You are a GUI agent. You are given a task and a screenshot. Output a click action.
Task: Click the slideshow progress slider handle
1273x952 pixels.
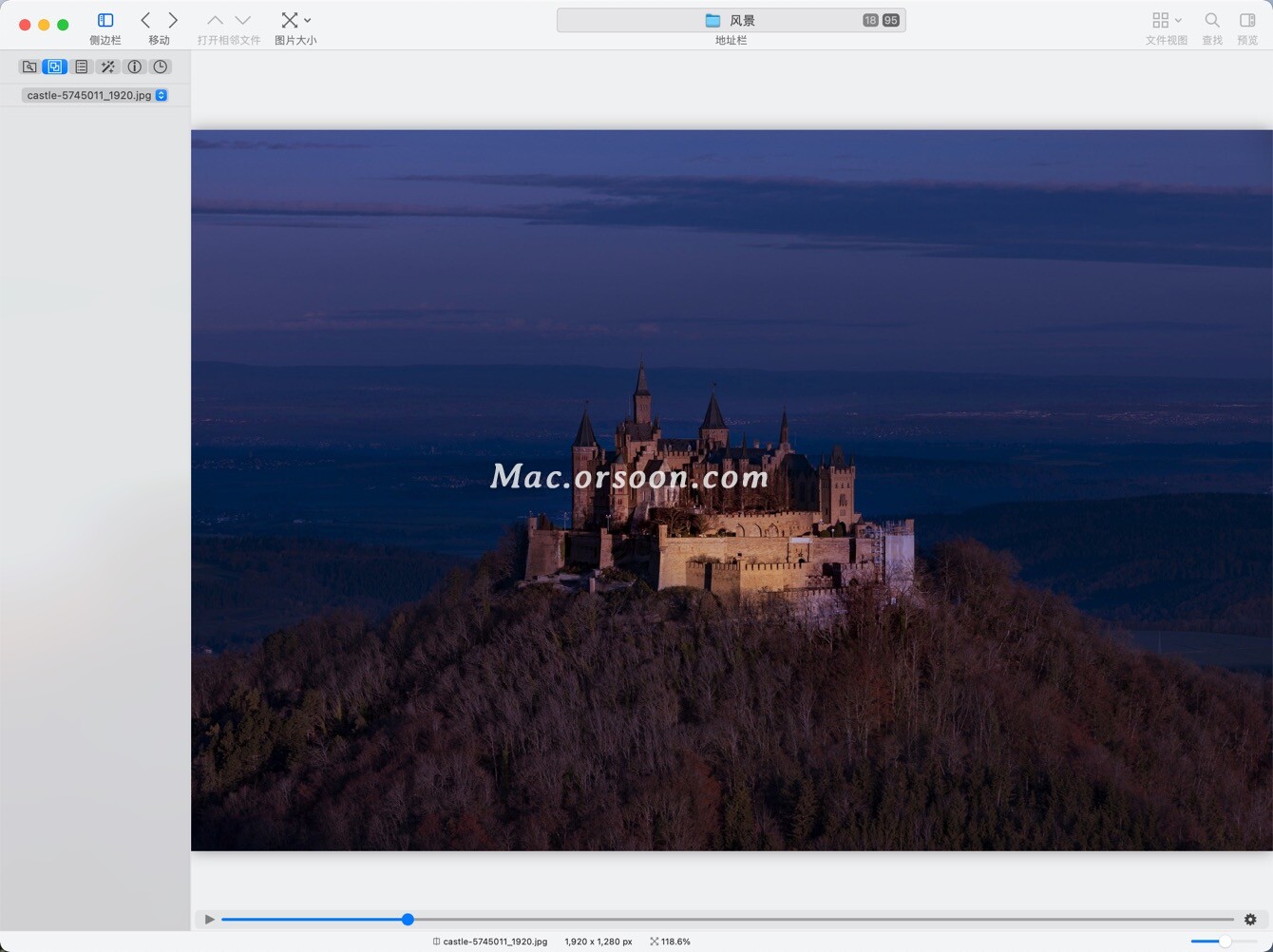[x=408, y=919]
